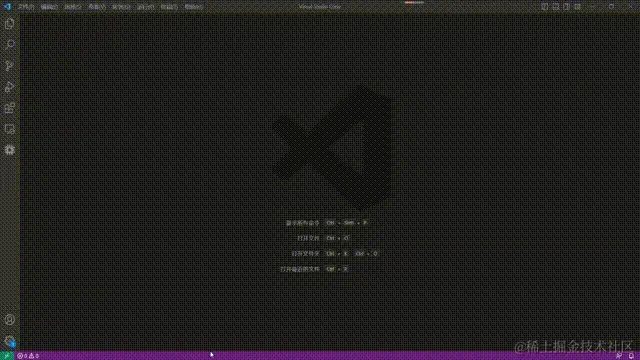Open notifications bell in status bar

click(x=631, y=356)
